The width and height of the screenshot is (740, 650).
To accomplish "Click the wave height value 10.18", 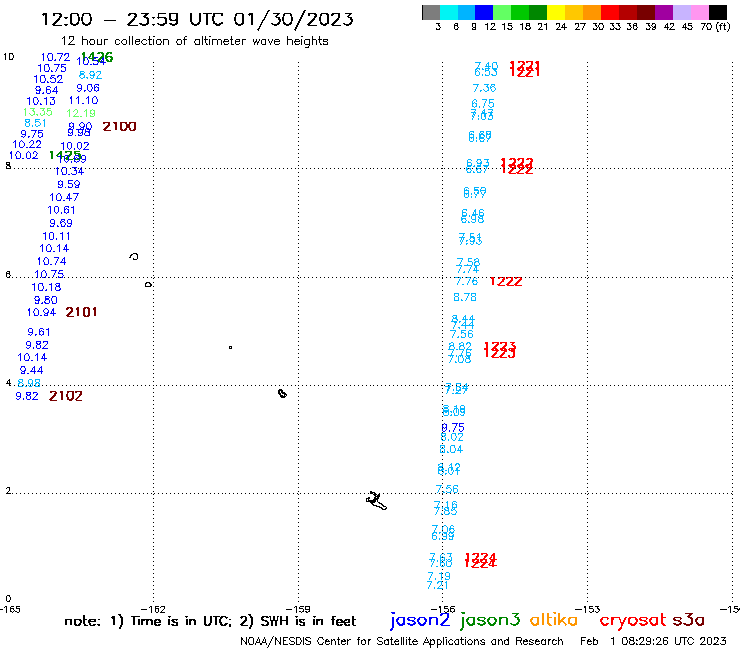I will tap(46, 287).
